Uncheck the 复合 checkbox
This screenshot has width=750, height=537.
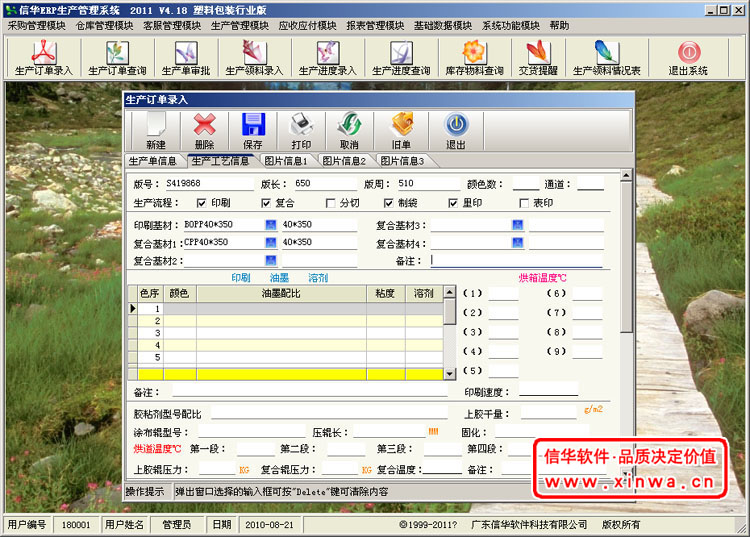(266, 203)
